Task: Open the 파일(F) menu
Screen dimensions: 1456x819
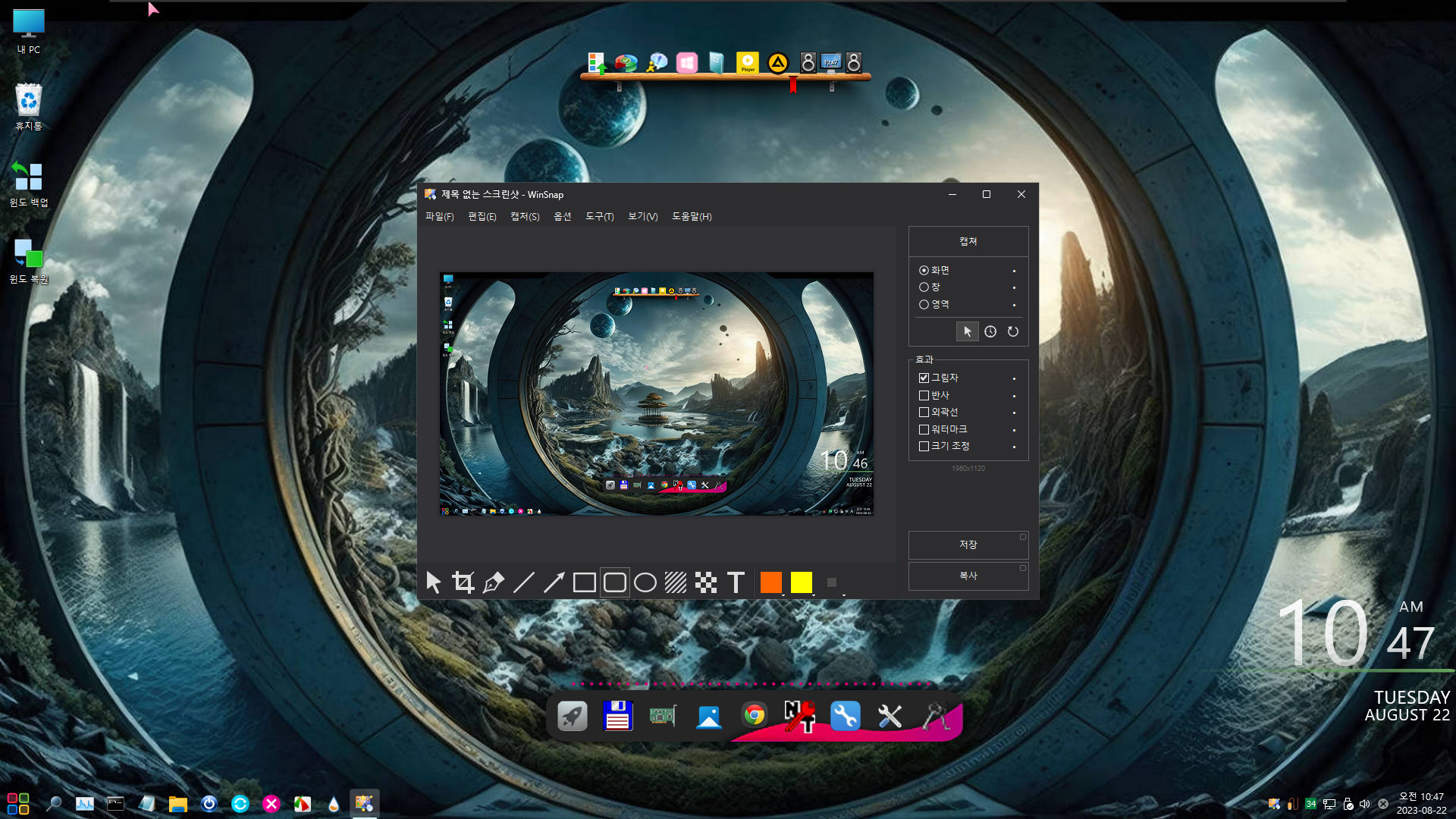Action: tap(439, 217)
